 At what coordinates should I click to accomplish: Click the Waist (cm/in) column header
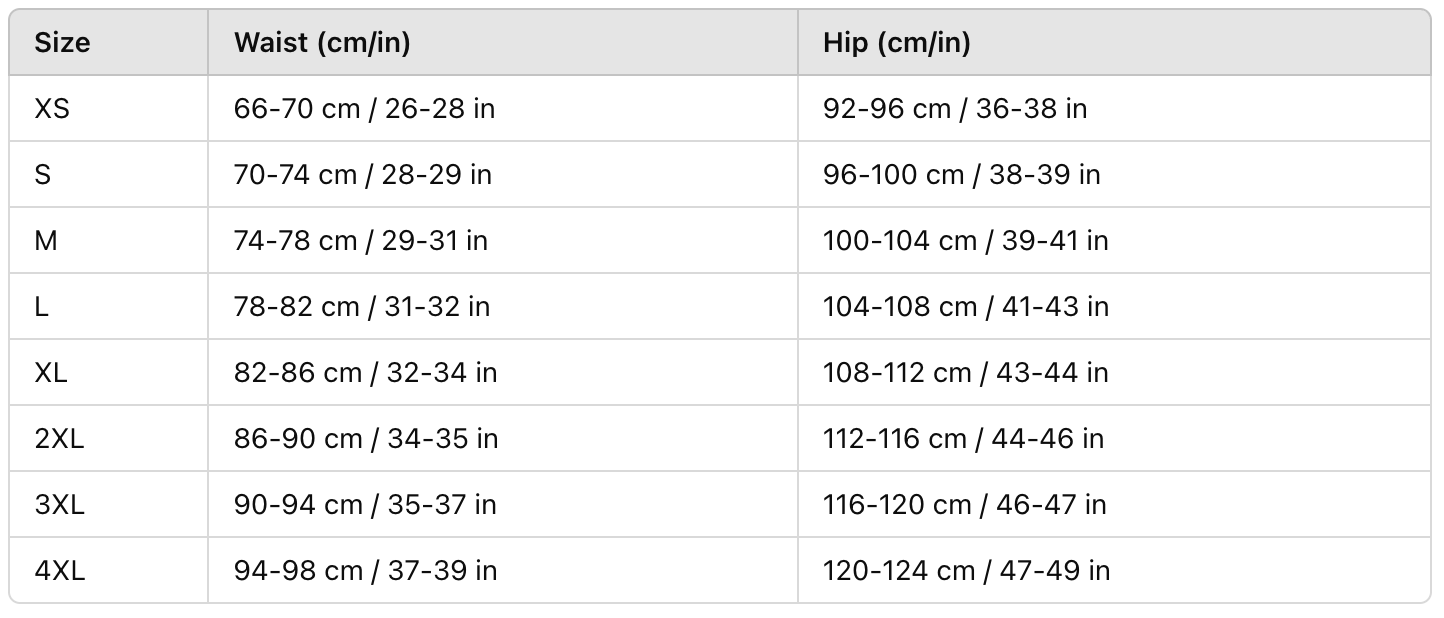321,43
